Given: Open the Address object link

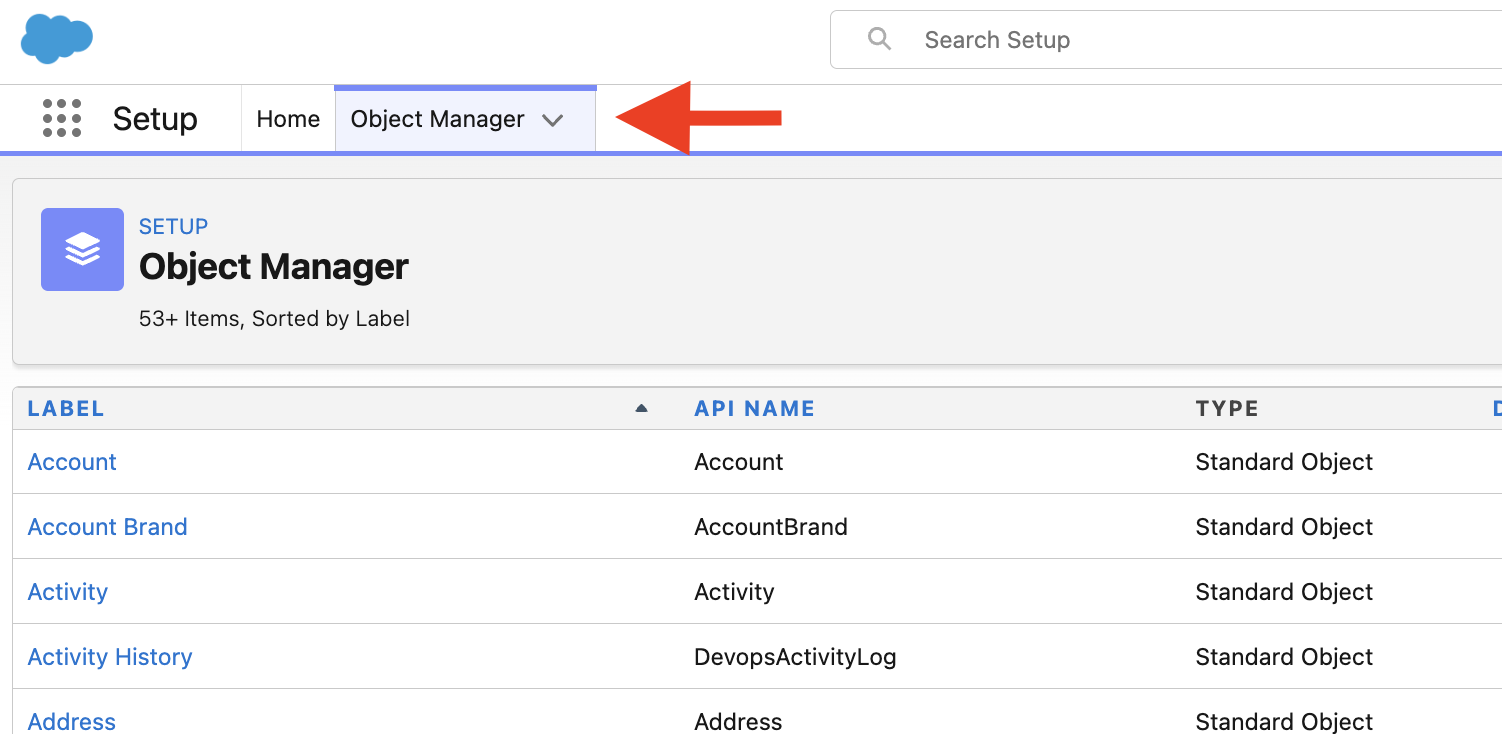Looking at the screenshot, I should (x=72, y=722).
